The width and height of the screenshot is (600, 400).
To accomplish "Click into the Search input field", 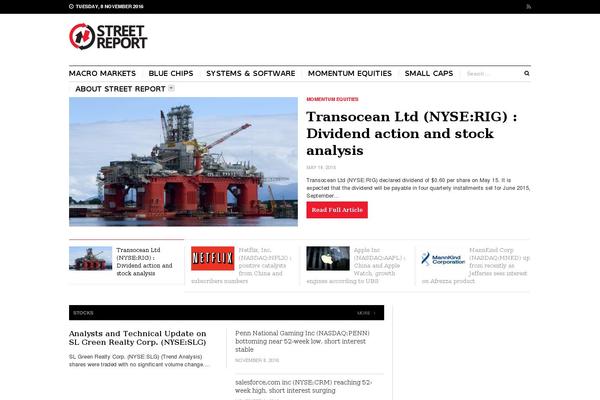I will [x=492, y=73].
